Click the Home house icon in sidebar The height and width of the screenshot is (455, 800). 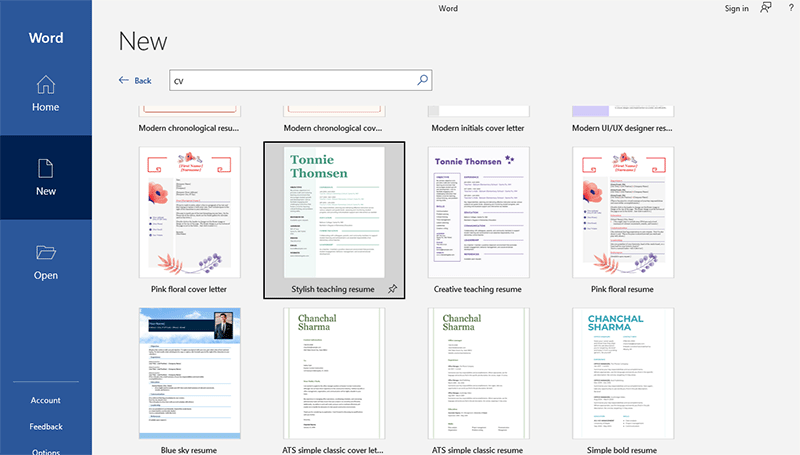[x=45, y=85]
